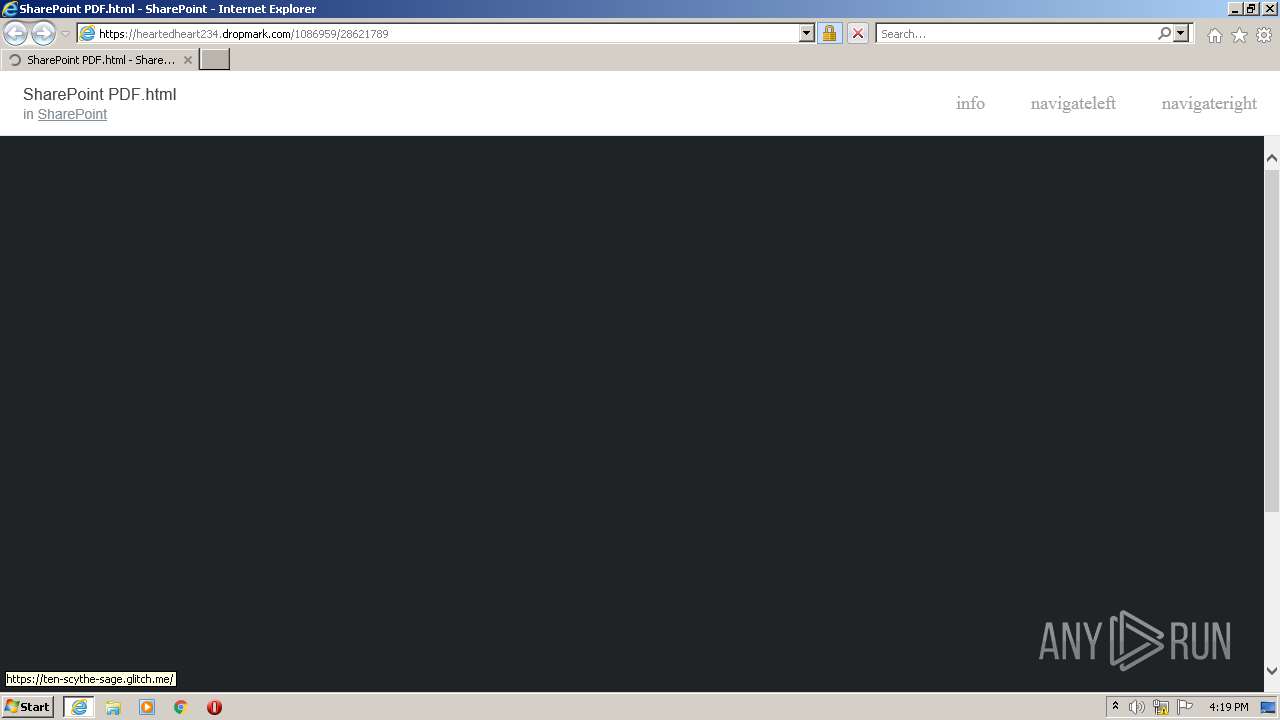Open the Windows Explorer folder taskbar icon
This screenshot has height=720, width=1280.
tap(113, 707)
